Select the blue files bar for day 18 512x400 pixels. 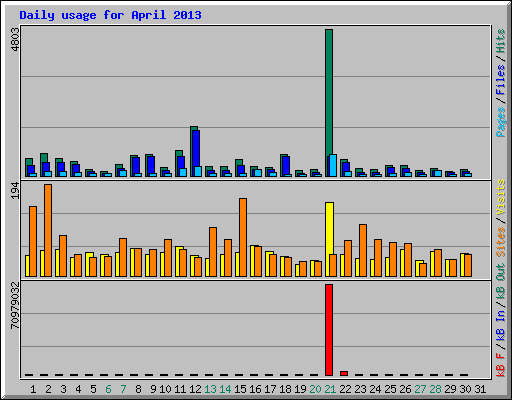(x=286, y=166)
